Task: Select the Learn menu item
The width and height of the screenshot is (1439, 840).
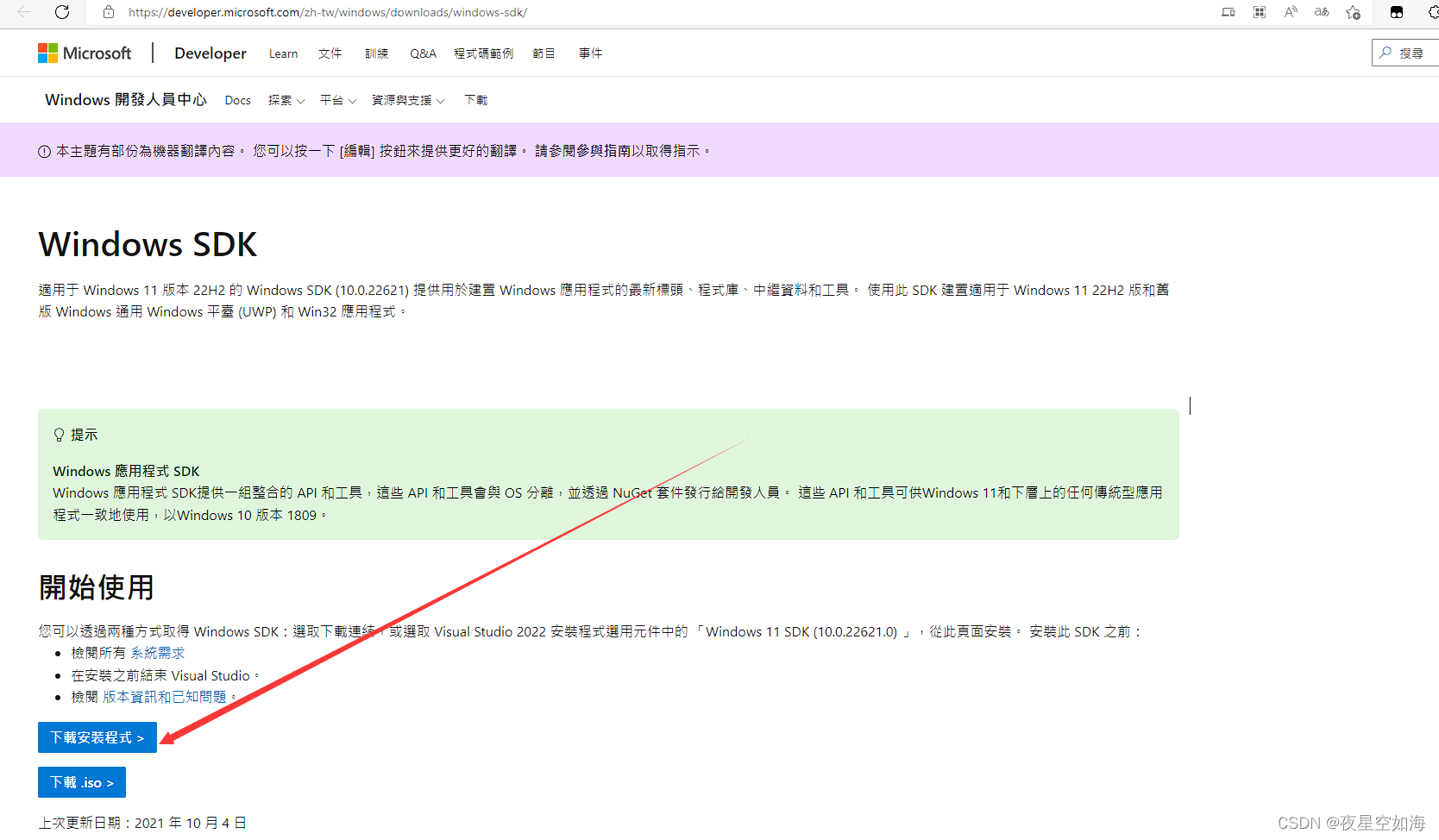Action: click(x=283, y=53)
